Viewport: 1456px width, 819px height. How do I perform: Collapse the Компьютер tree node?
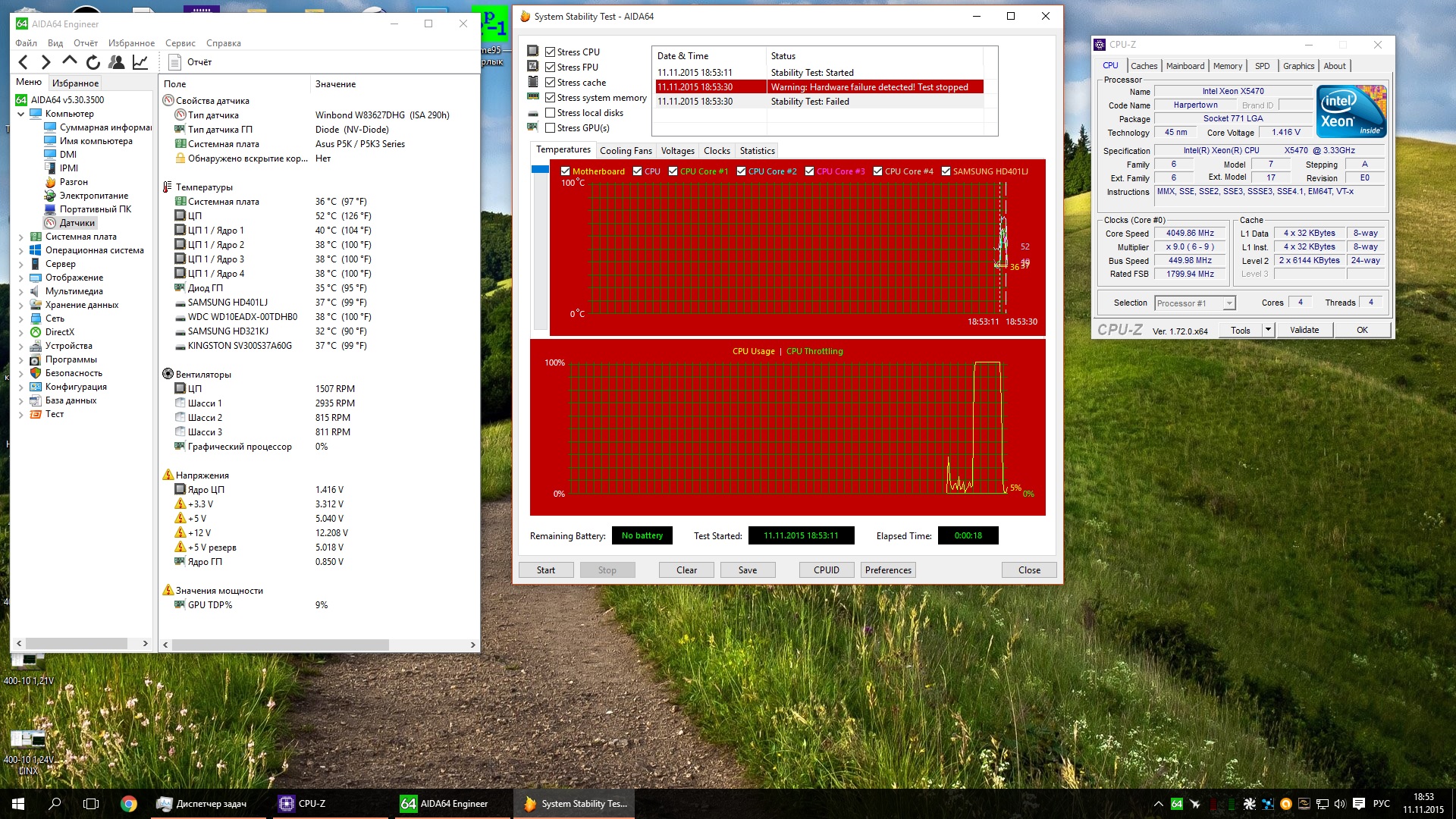click(20, 114)
